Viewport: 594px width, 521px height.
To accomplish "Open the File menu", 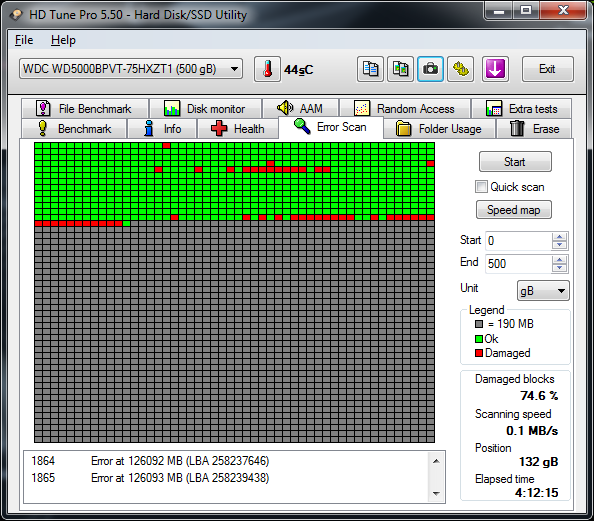I will tap(24, 40).
